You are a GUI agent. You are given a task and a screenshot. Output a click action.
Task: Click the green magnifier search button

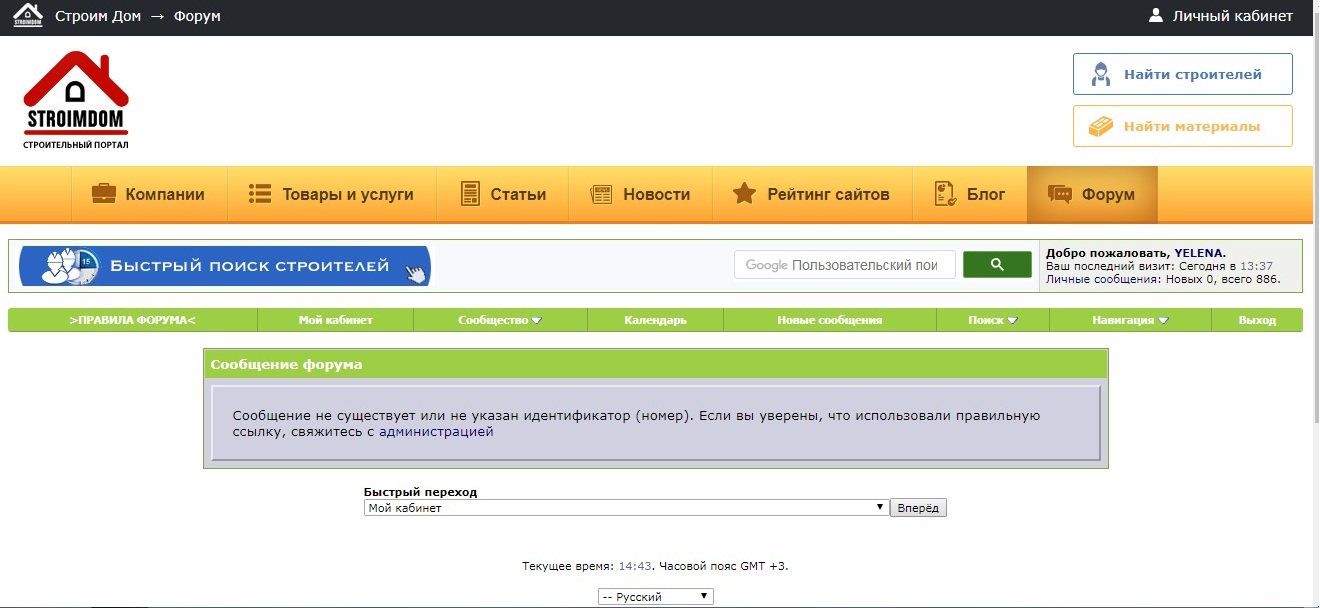pyautogui.click(x=997, y=265)
